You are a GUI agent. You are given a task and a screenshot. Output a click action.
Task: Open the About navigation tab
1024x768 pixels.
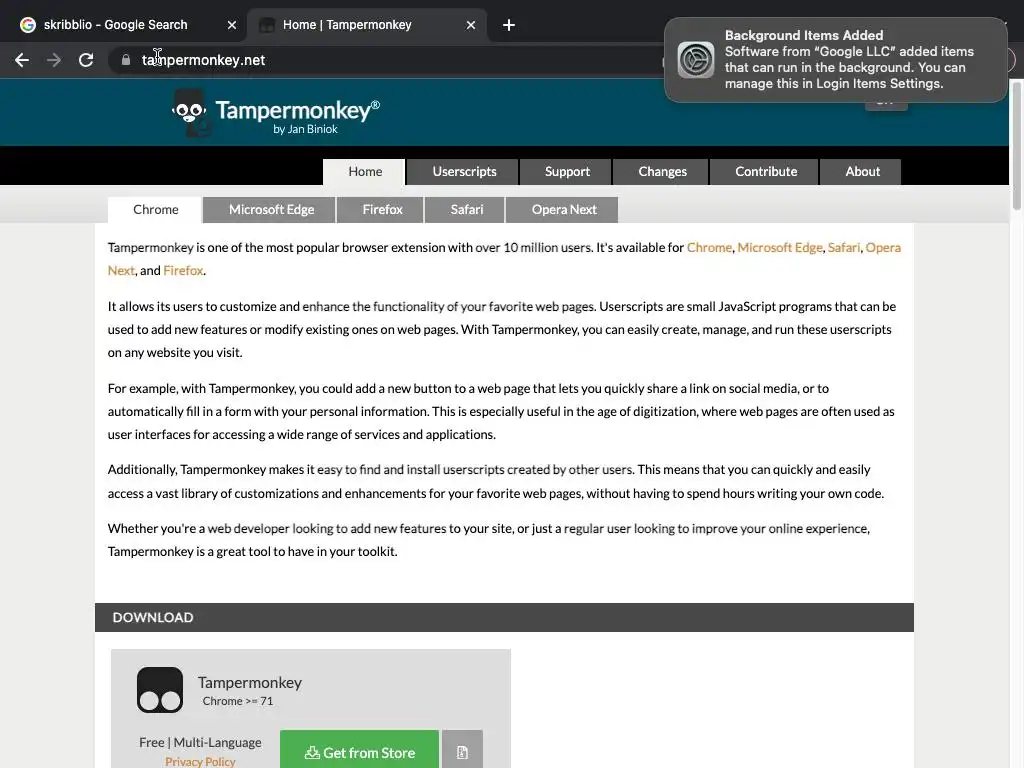(x=862, y=172)
